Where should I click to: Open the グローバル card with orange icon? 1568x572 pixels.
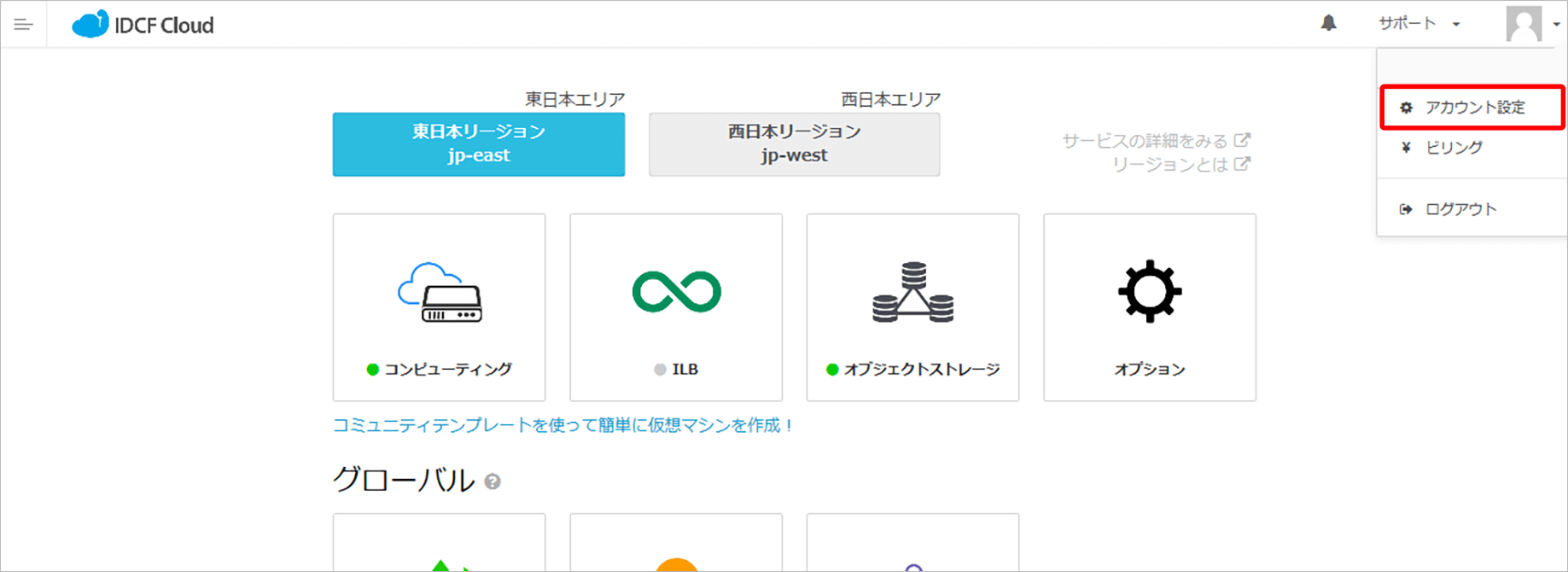coord(676,543)
